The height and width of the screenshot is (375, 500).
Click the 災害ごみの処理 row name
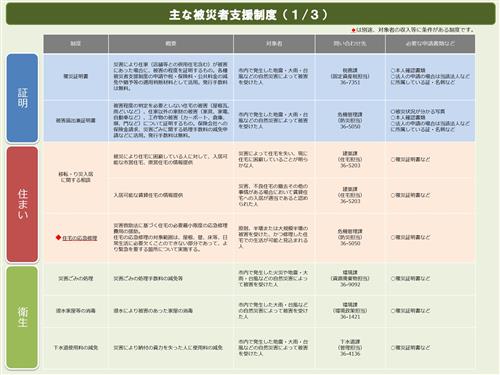tap(76, 278)
